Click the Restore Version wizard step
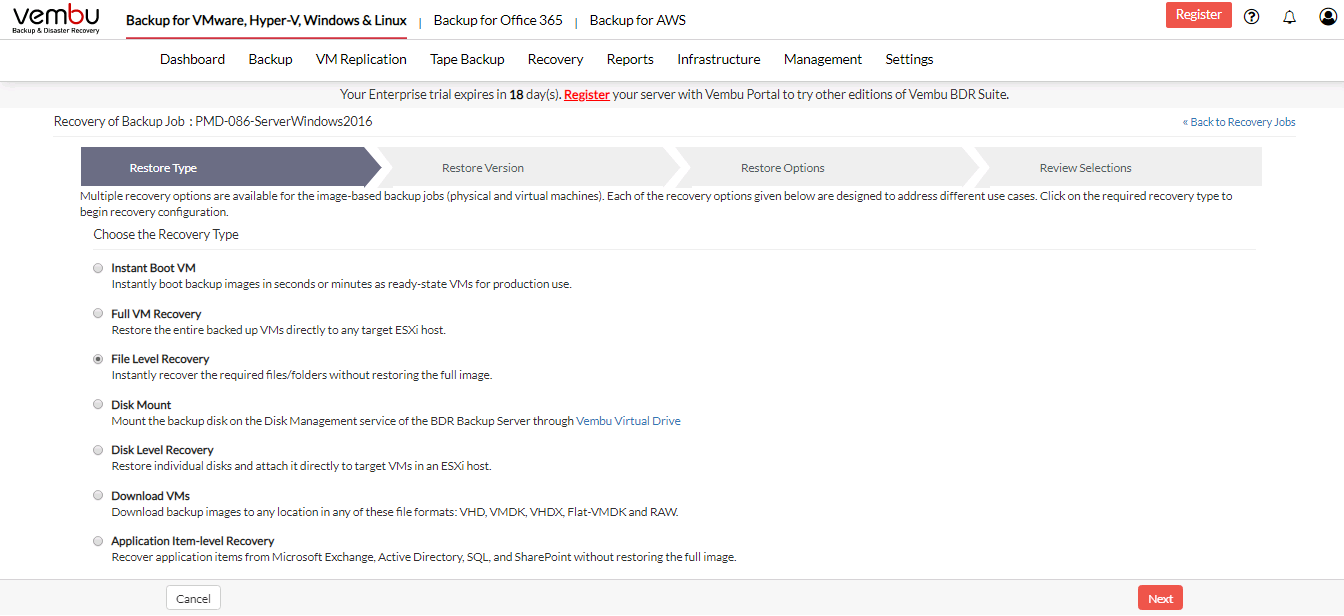This screenshot has width=1344, height=616. pyautogui.click(x=529, y=167)
